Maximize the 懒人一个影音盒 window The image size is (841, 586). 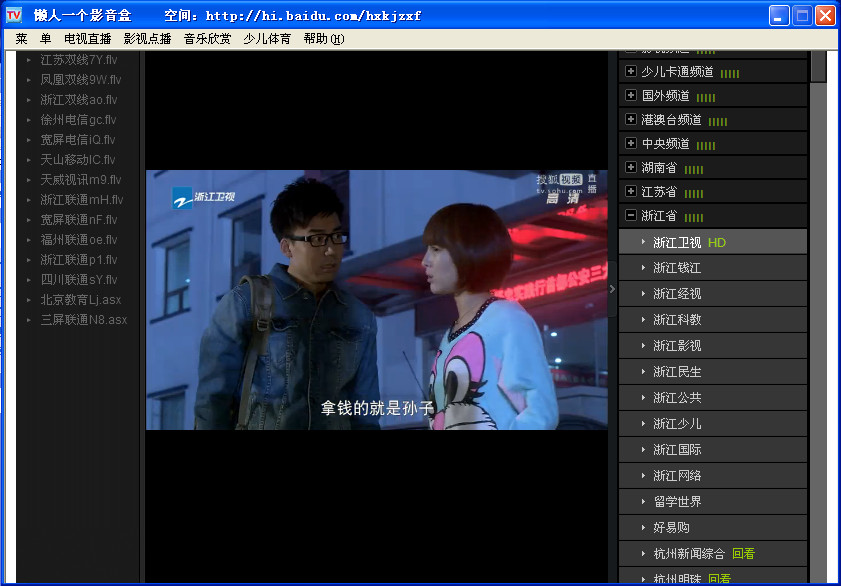coord(802,16)
